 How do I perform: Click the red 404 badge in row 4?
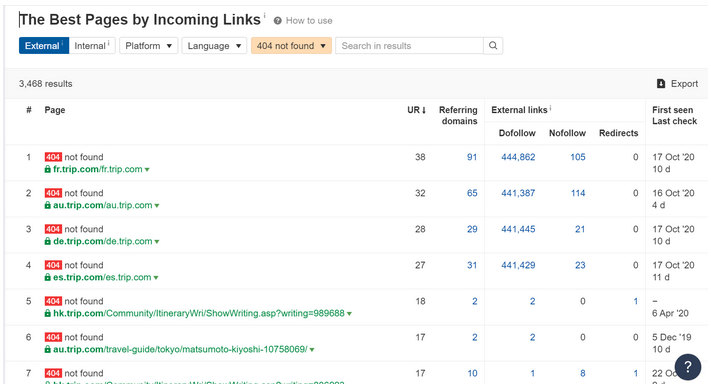pos(53,265)
